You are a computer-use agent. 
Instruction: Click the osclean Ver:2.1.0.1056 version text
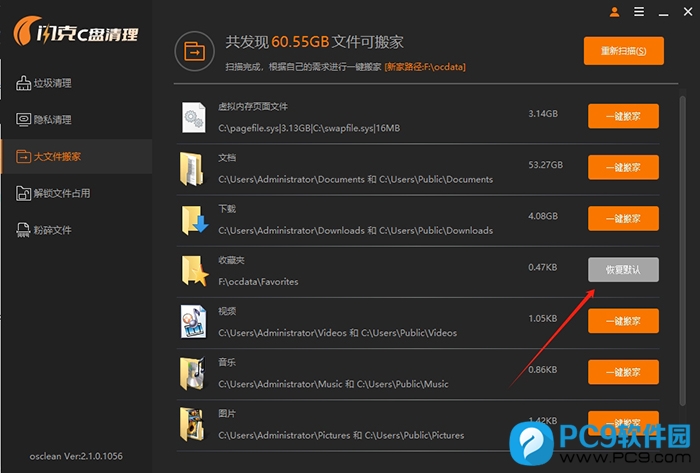[x=76, y=456]
